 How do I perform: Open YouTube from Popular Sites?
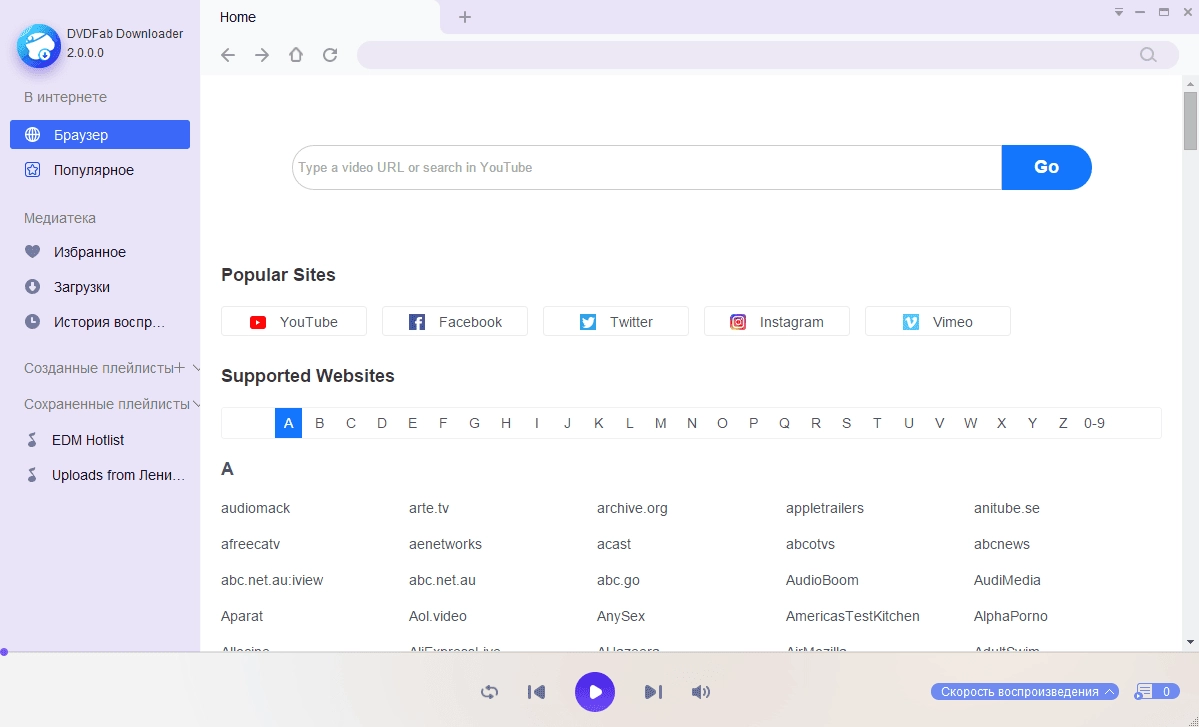tap(294, 322)
